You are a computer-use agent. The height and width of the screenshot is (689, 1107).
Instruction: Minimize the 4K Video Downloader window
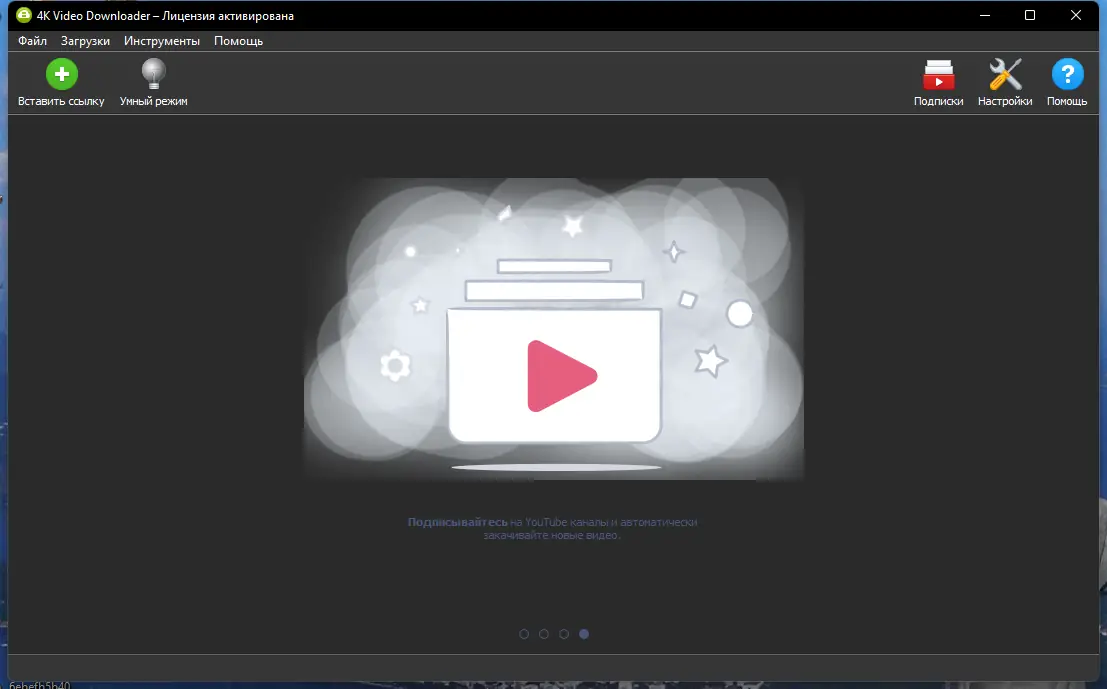(x=985, y=16)
